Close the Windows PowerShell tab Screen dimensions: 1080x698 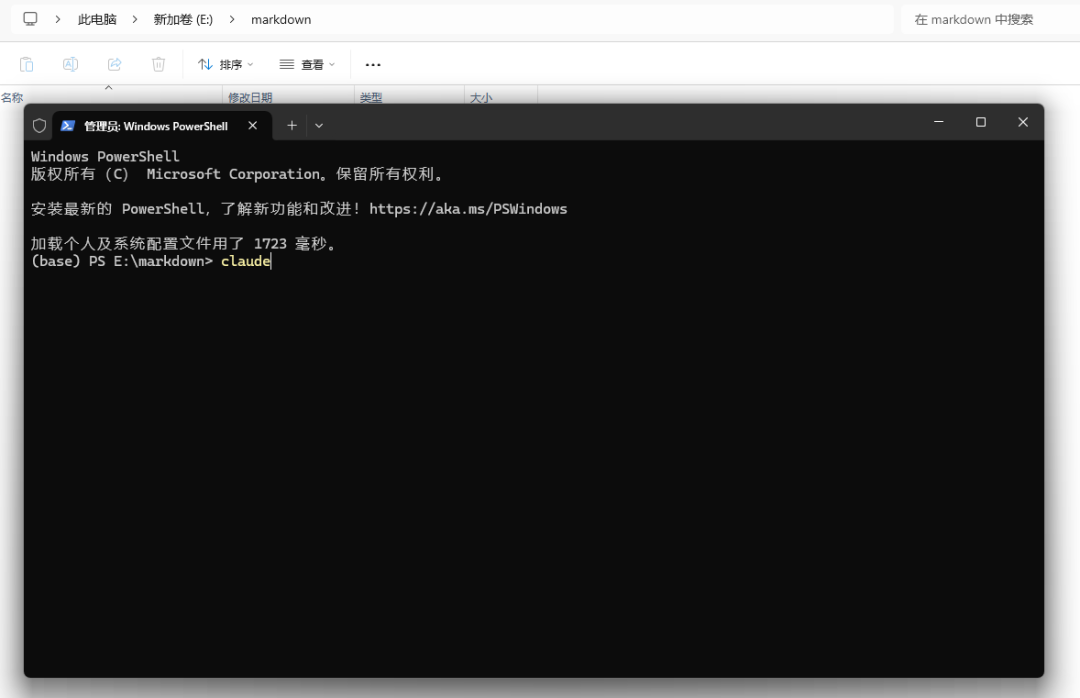tap(253, 125)
